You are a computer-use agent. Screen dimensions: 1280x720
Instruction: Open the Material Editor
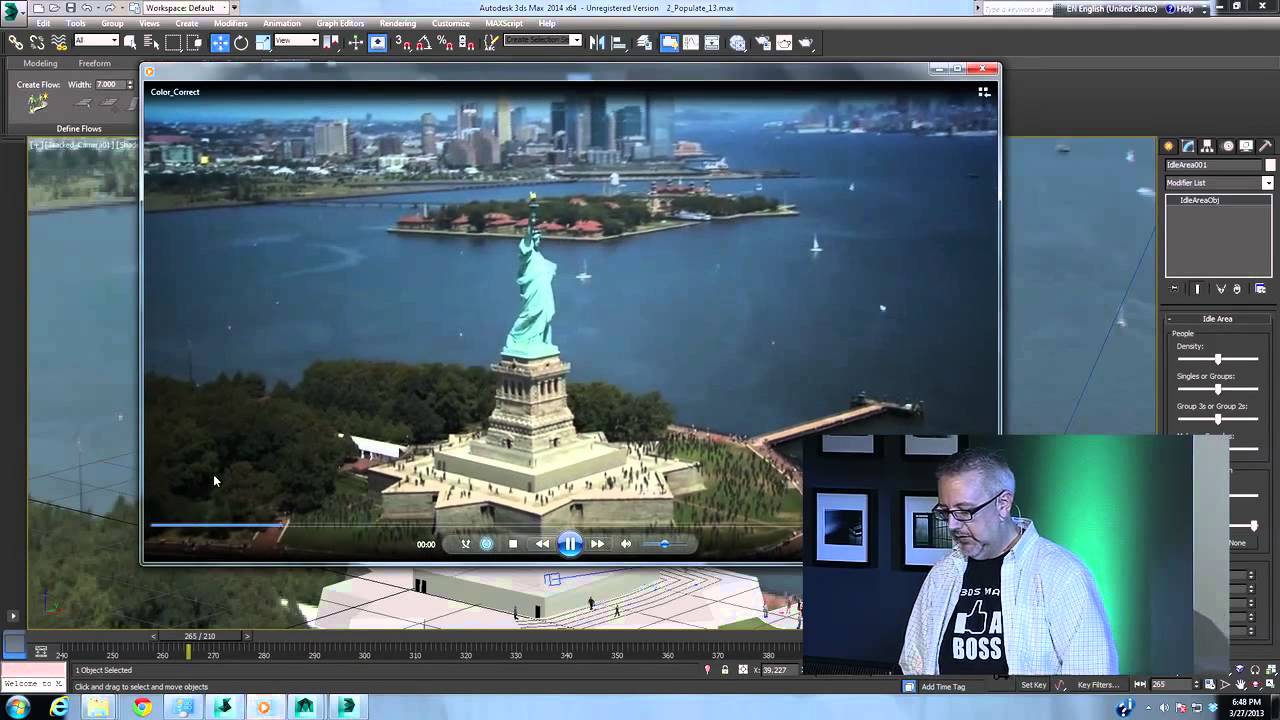tap(738, 42)
